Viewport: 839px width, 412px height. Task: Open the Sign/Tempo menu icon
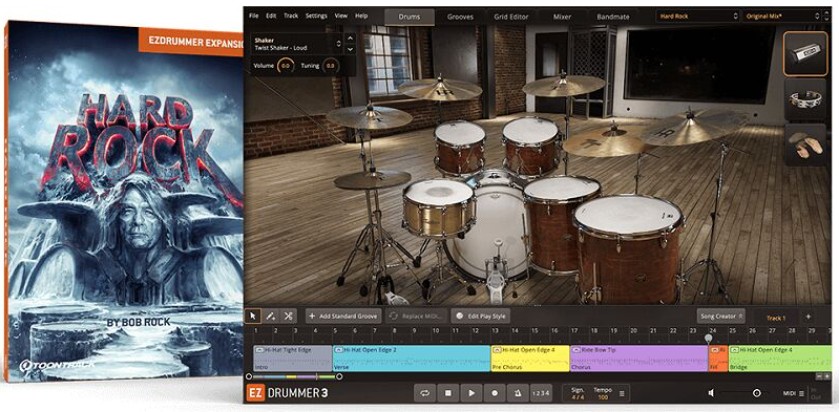pyautogui.click(x=621, y=393)
